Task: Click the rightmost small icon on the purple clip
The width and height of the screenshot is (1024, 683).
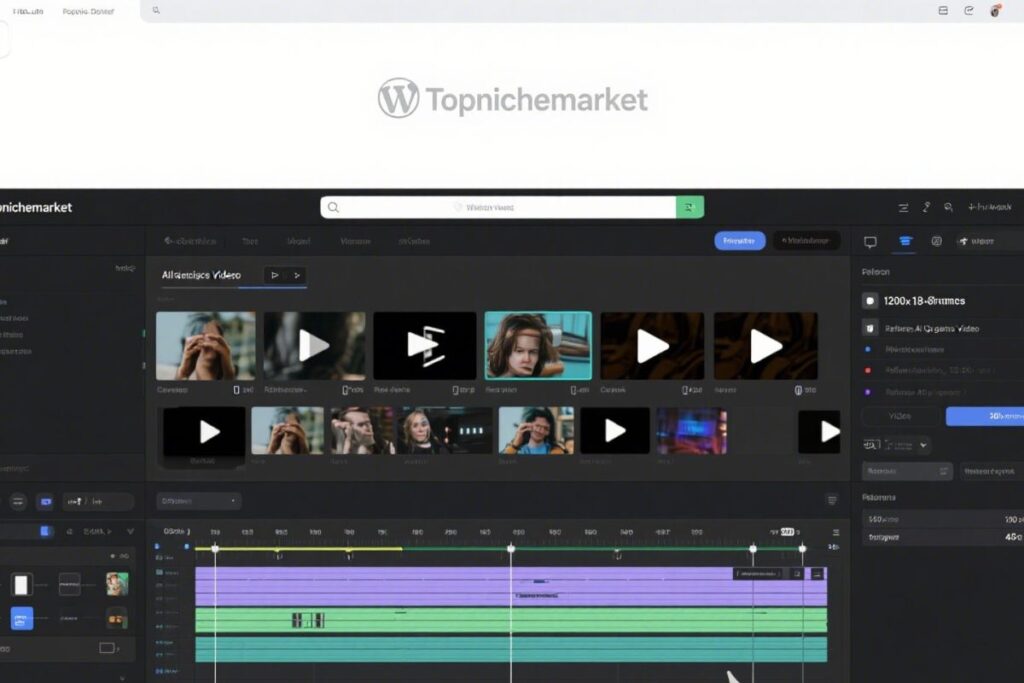Action: pos(817,573)
